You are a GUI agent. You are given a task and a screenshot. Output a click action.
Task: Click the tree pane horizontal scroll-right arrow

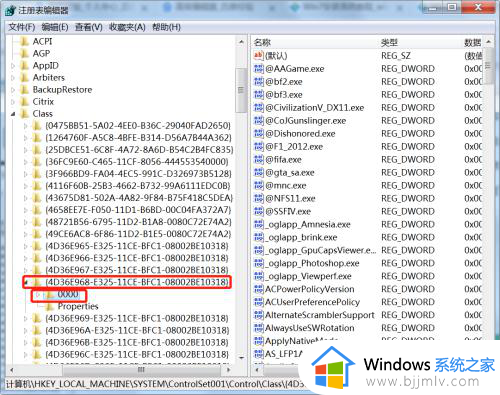[x=229, y=370]
